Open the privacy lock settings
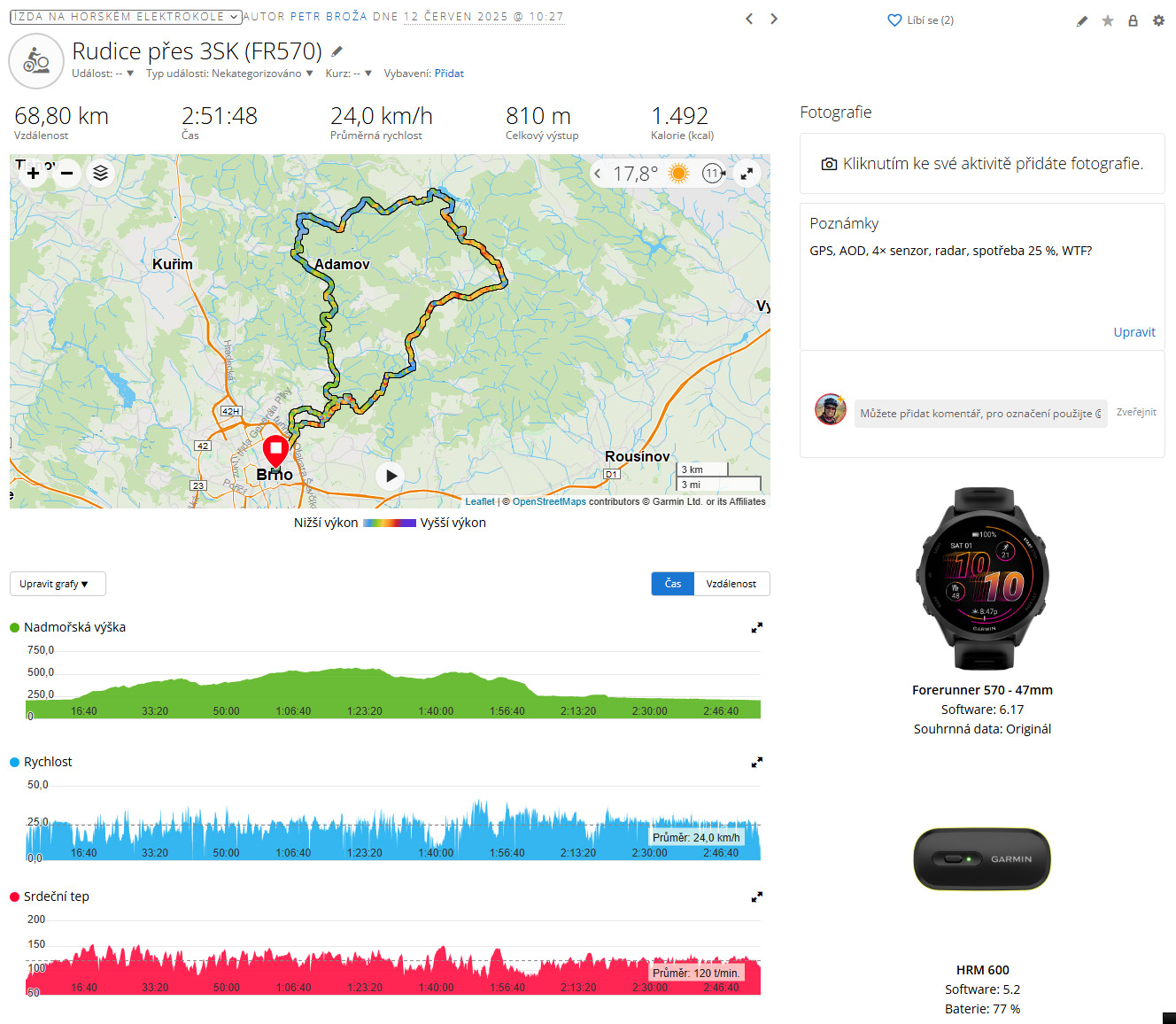 click(1133, 20)
